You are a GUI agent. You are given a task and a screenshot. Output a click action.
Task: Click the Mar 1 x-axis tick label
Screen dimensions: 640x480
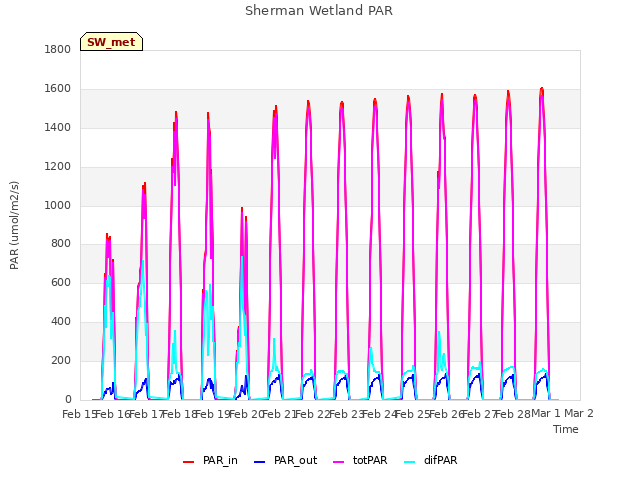click(x=546, y=414)
